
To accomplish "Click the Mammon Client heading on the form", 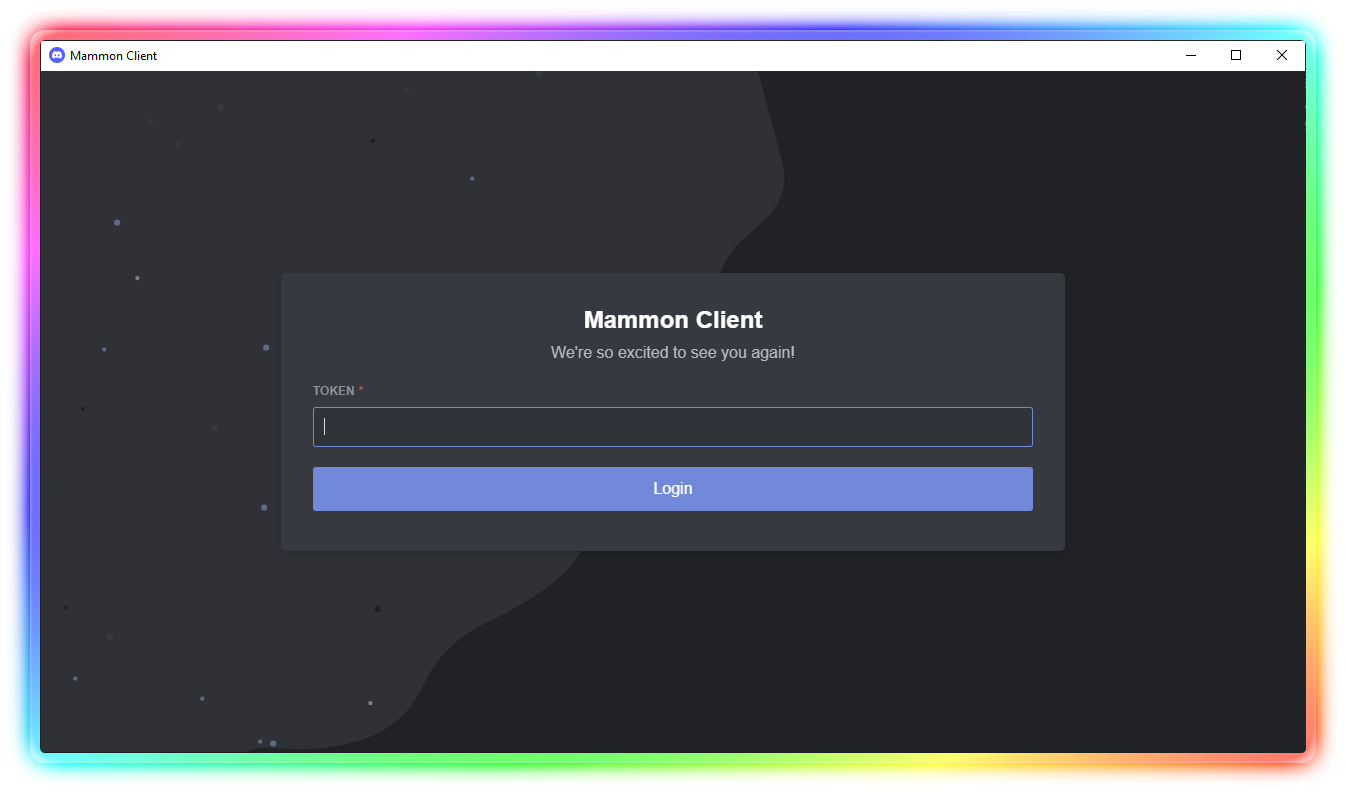I will [672, 319].
